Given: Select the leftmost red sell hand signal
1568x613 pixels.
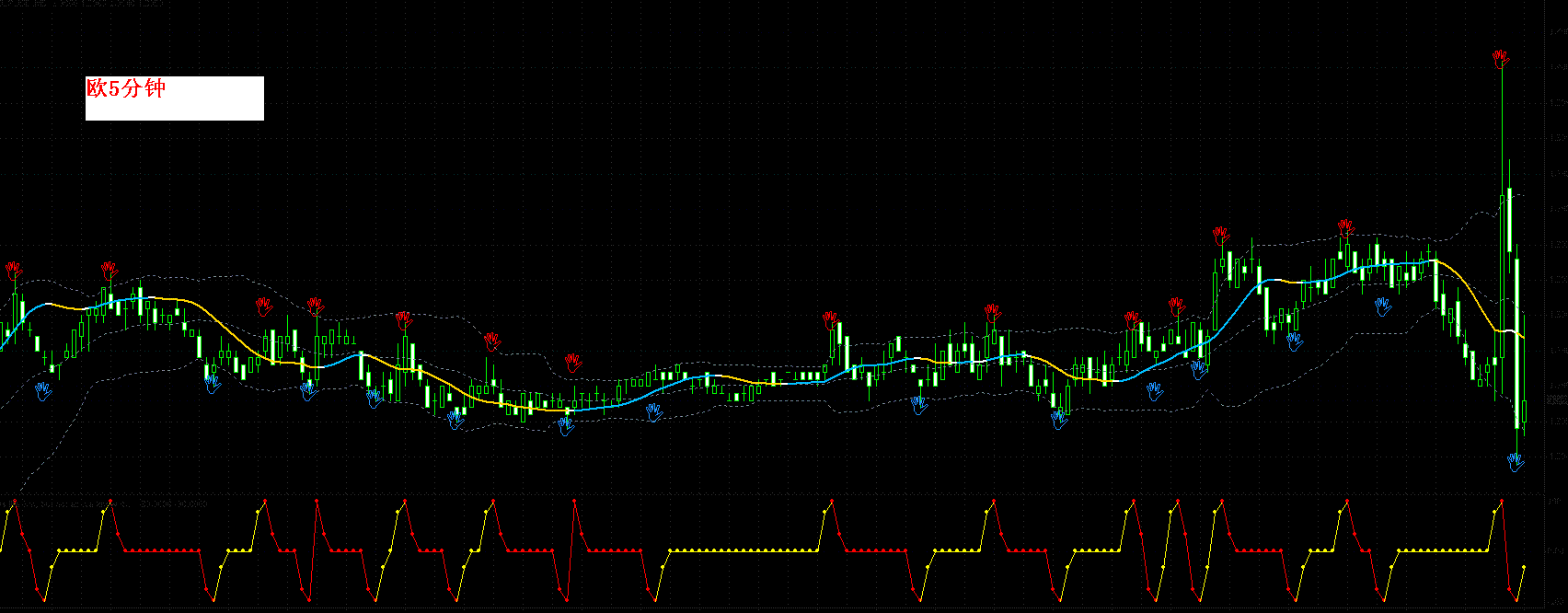Looking at the screenshot, I should pos(13,271).
